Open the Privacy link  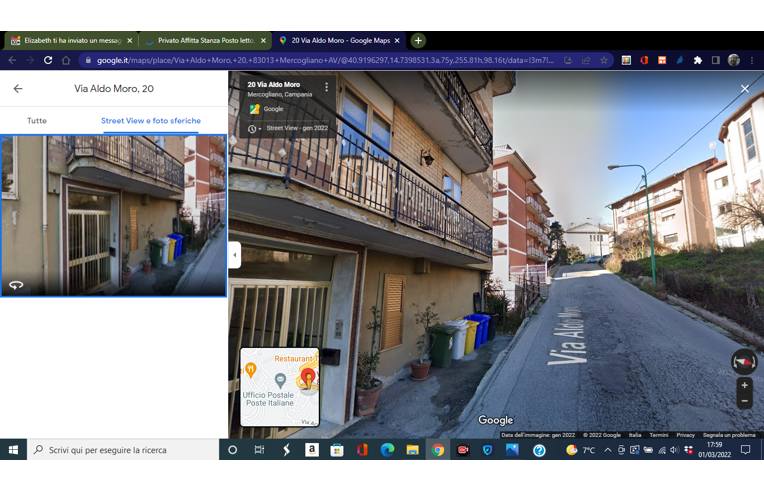click(685, 435)
